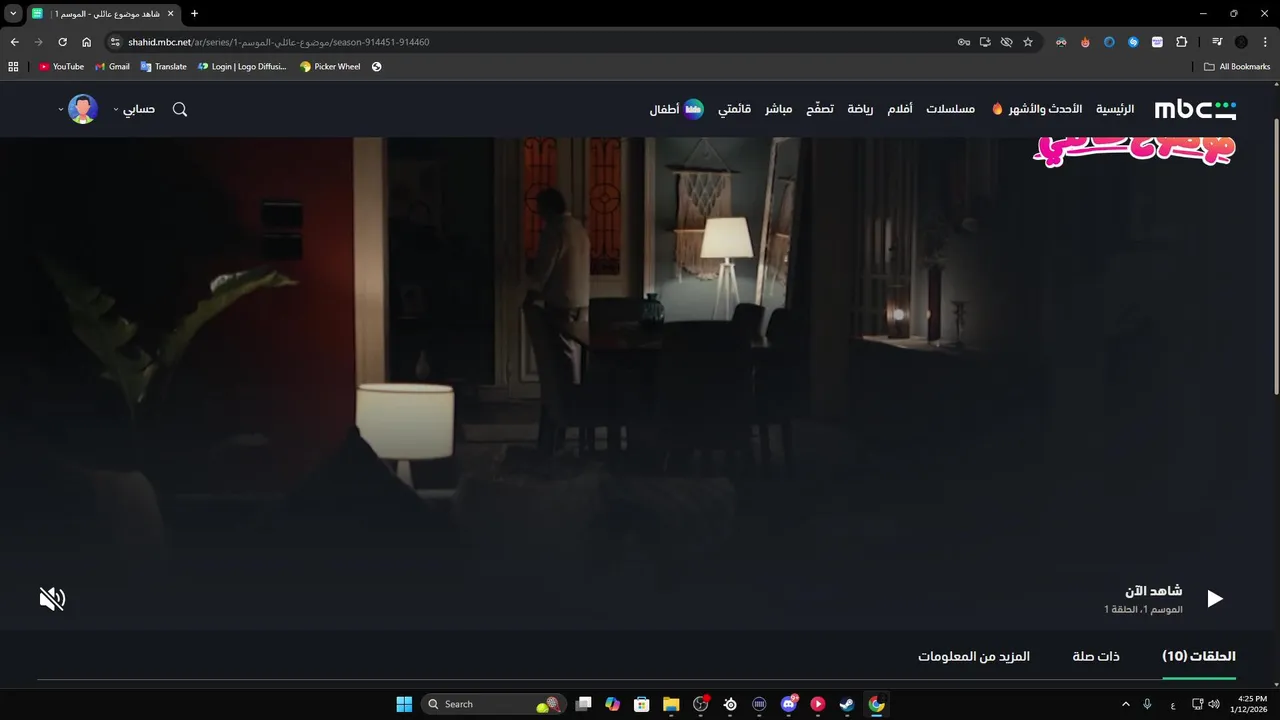1280x720 pixels.
Task: Select the المزيد من المعلومات tab
Action: [x=974, y=656]
